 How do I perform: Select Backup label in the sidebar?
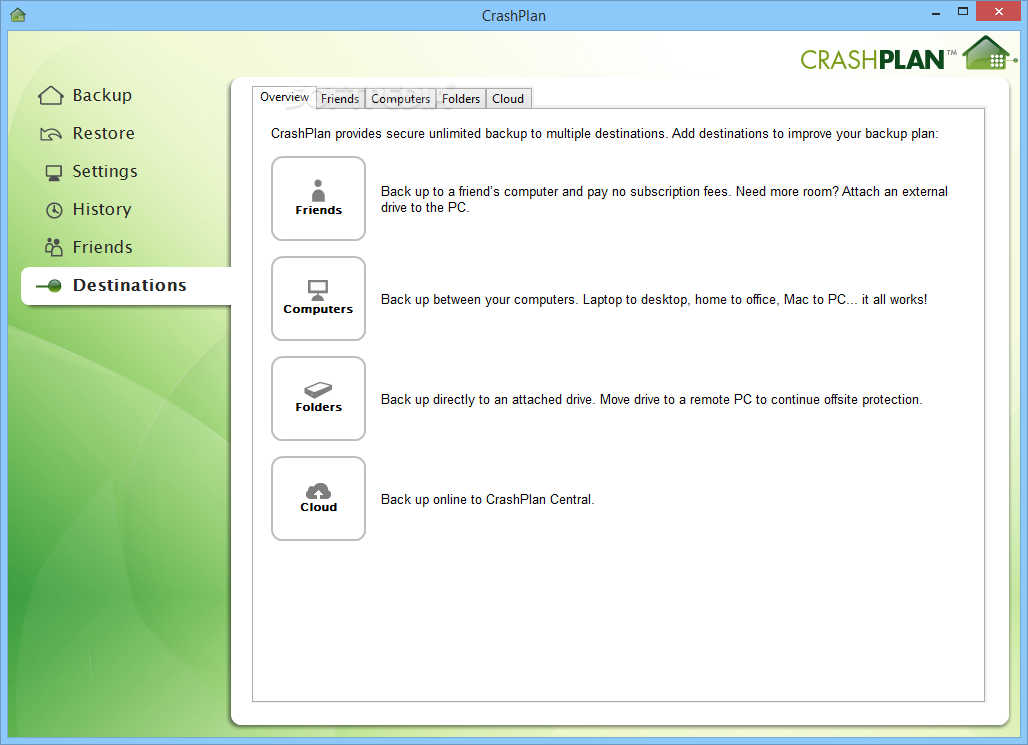tap(102, 96)
